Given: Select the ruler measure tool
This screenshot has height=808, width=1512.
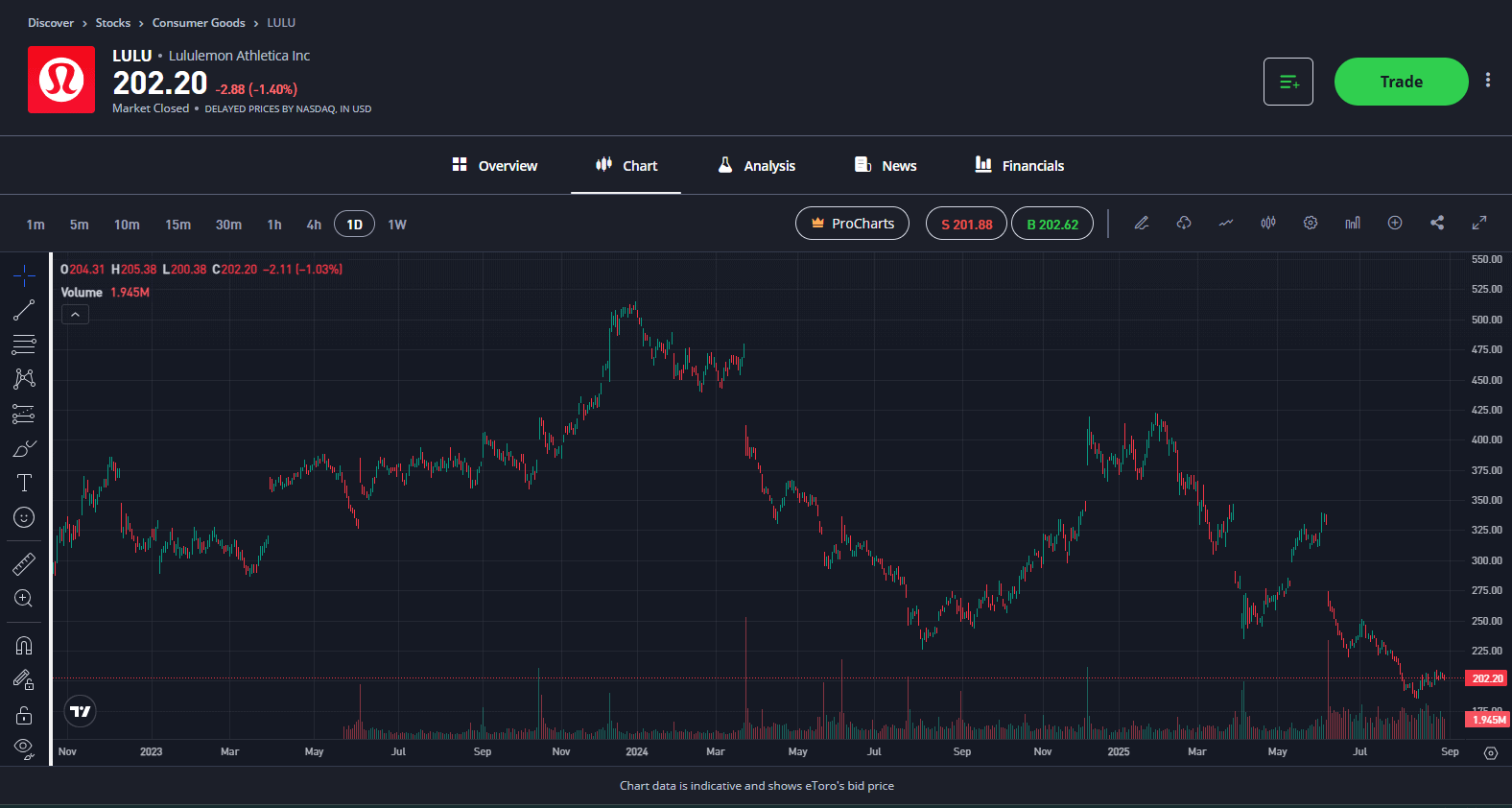Looking at the screenshot, I should click(24, 563).
